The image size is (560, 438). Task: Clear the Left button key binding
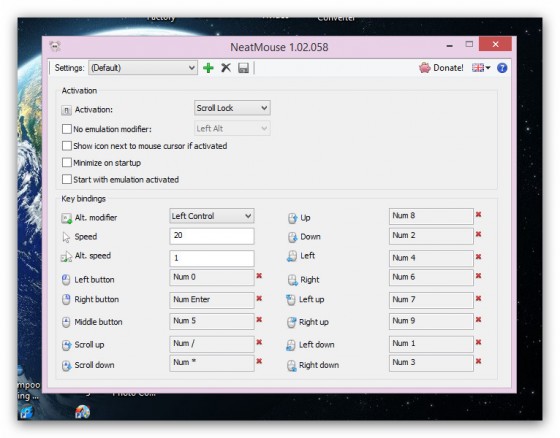pos(259,275)
